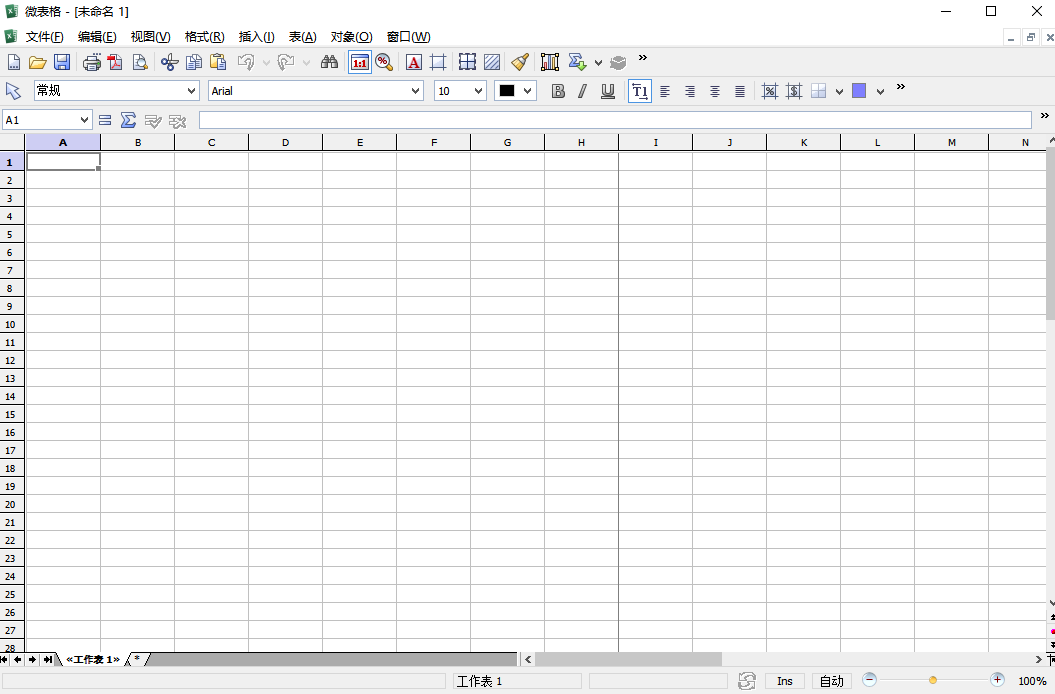Click the 自动 button in status bar

(831, 681)
